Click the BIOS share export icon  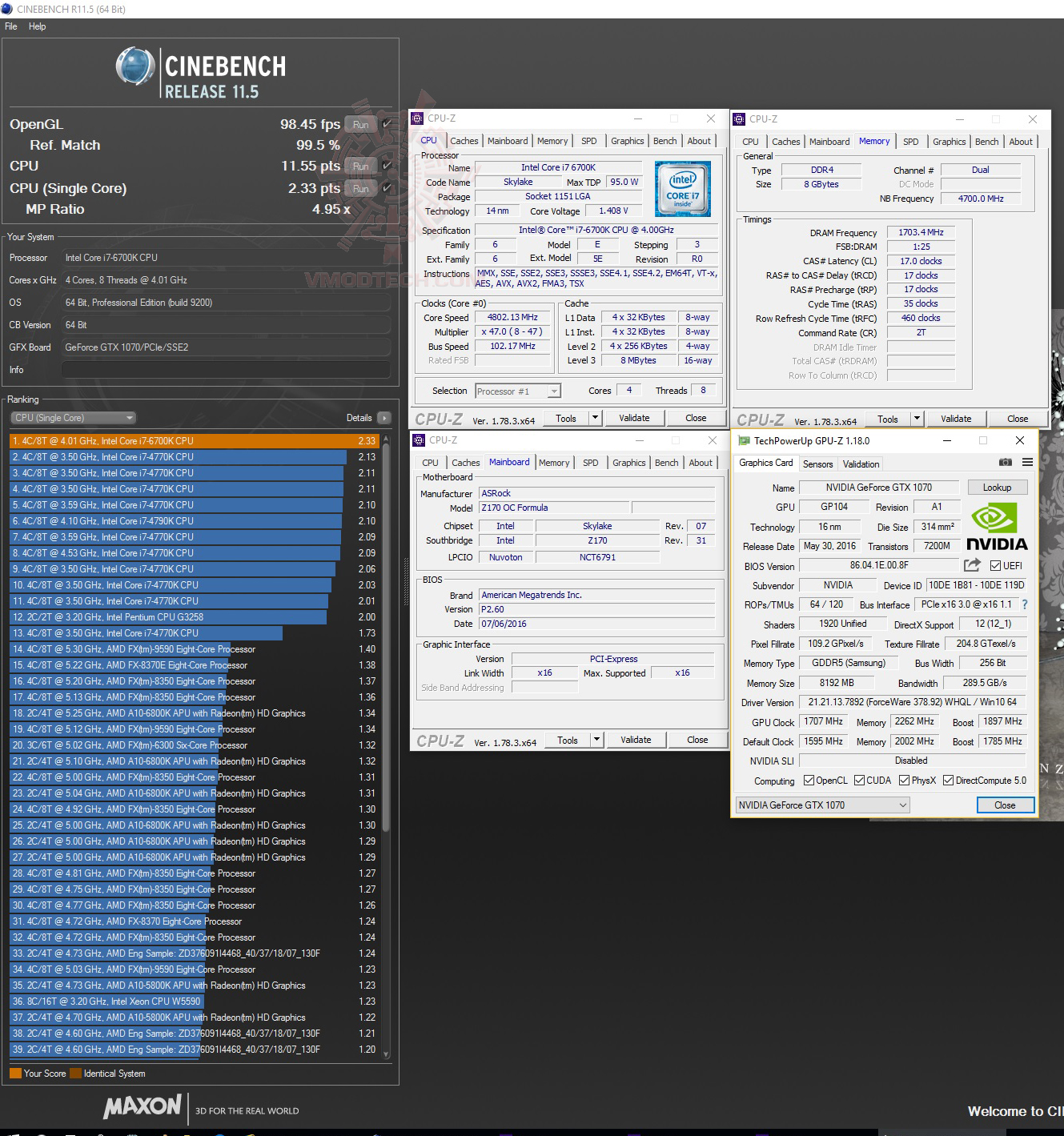[x=972, y=565]
